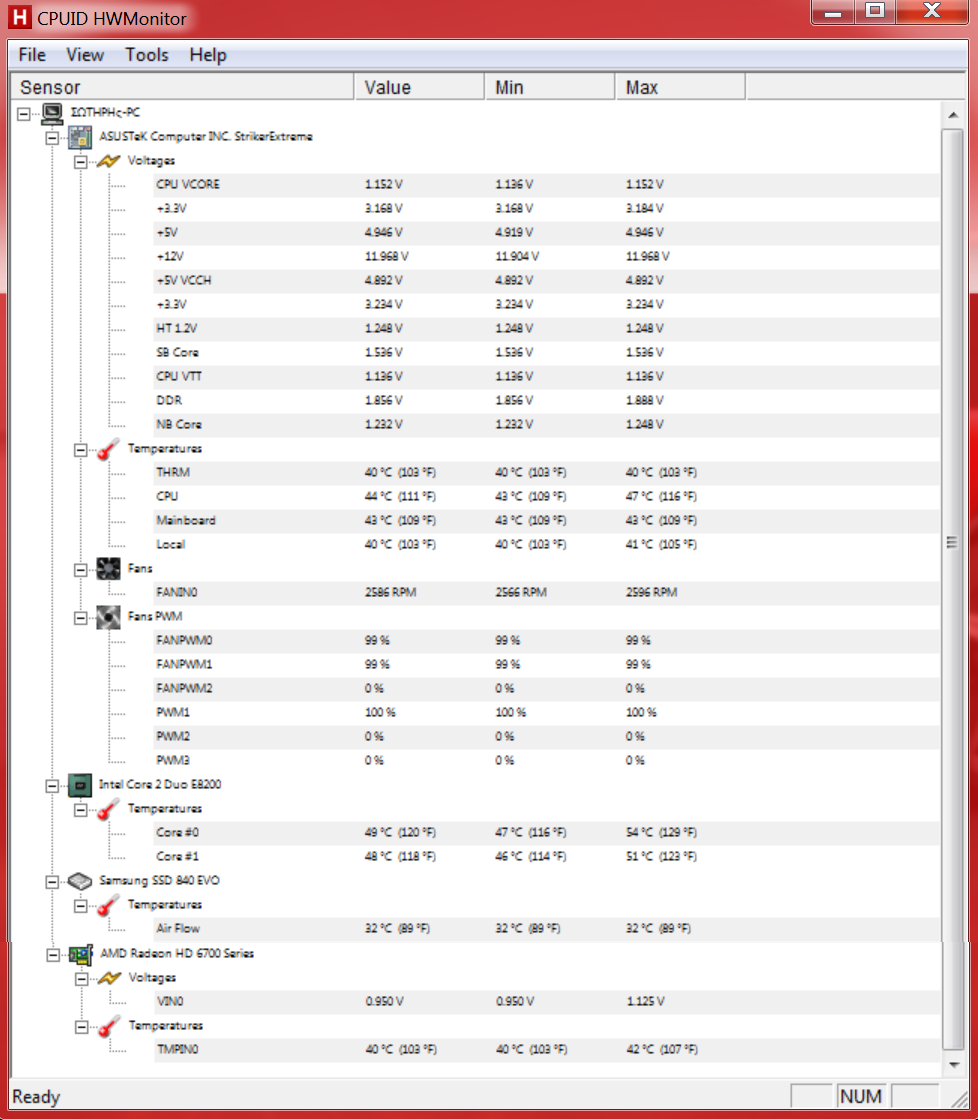Select the NB Core row
This screenshot has width=978, height=1120.
[546, 425]
